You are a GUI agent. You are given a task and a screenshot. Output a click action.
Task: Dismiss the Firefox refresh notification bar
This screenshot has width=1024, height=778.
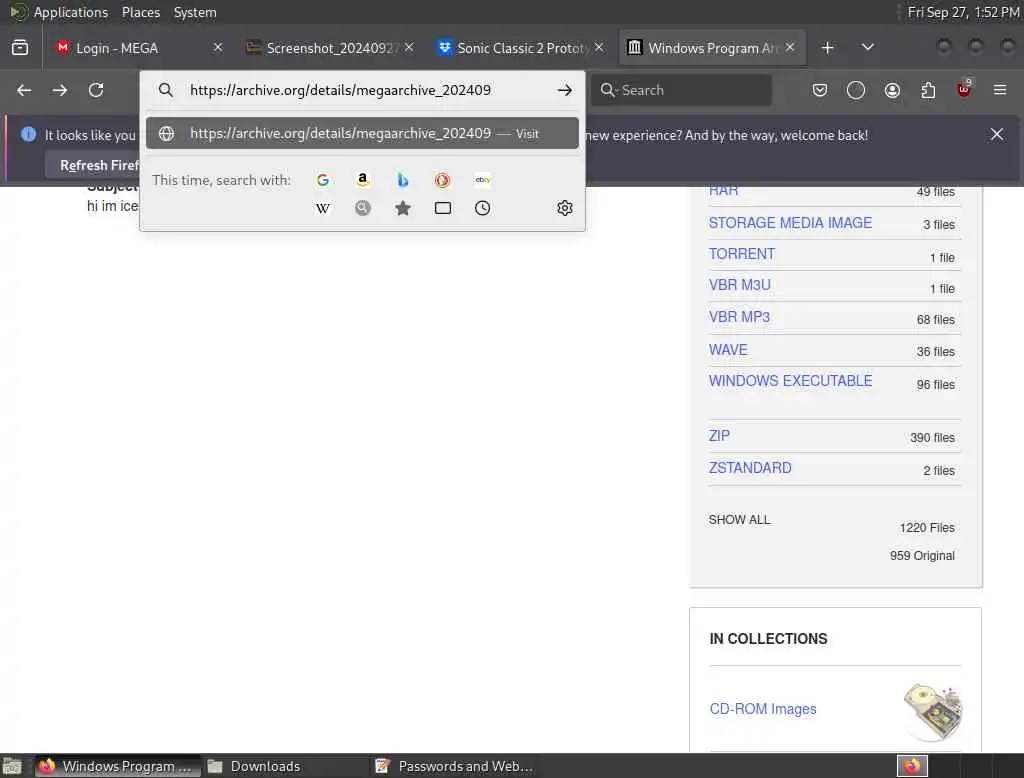click(997, 134)
